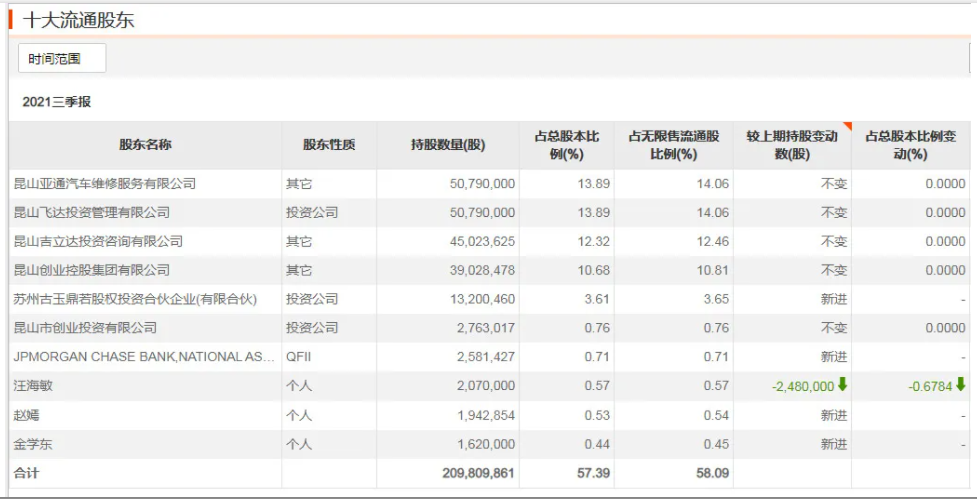The width and height of the screenshot is (977, 499).
Task: Open shareholder 昆山亚通汽车维修服务有限公司
Action: point(104,184)
